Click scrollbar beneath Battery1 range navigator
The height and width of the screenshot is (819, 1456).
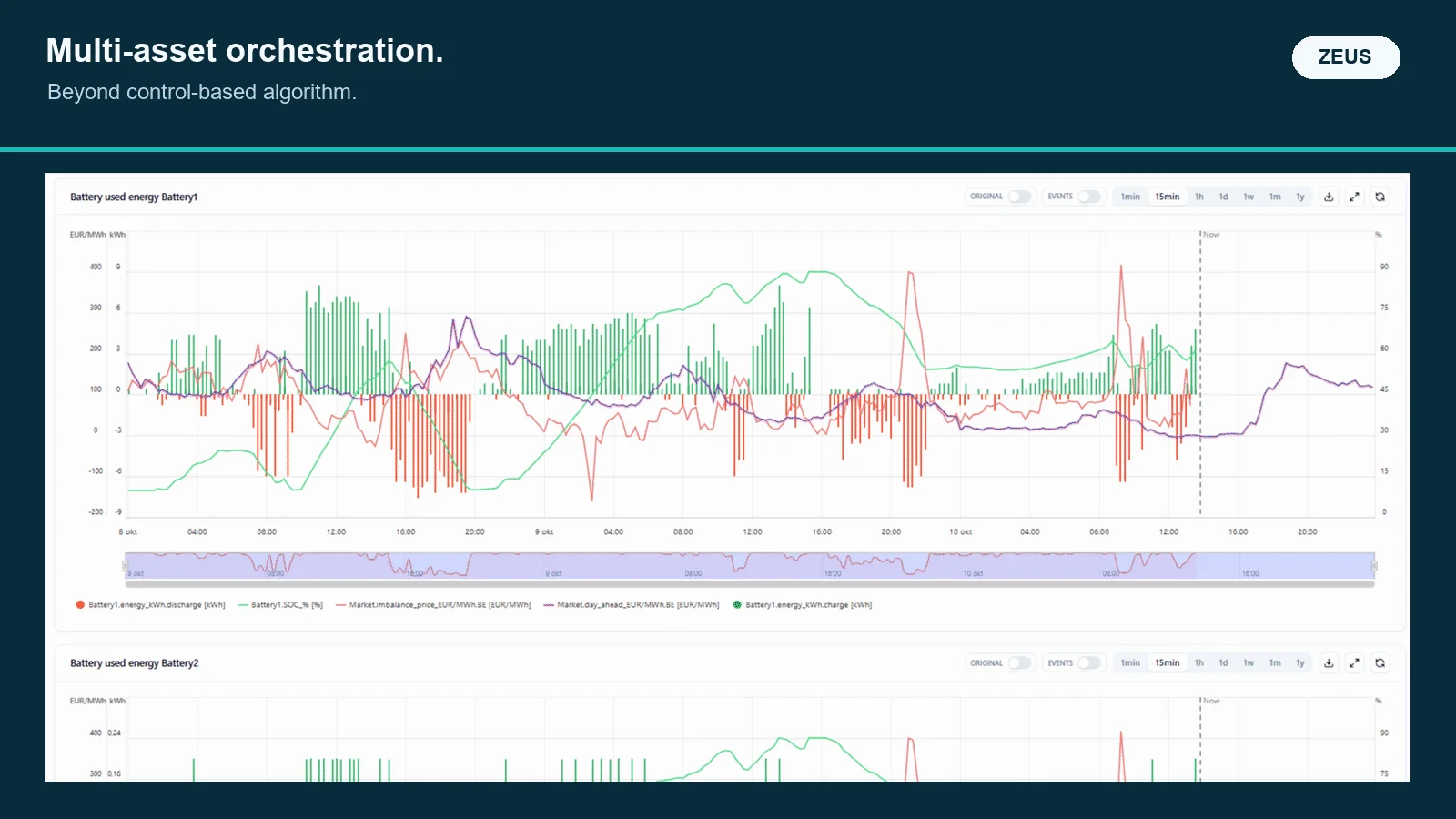tap(750, 584)
